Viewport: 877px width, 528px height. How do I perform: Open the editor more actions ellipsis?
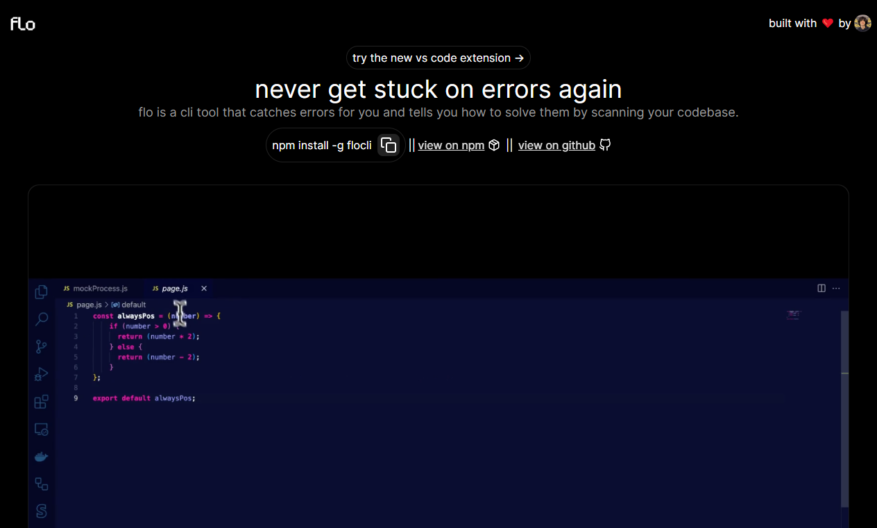836,288
